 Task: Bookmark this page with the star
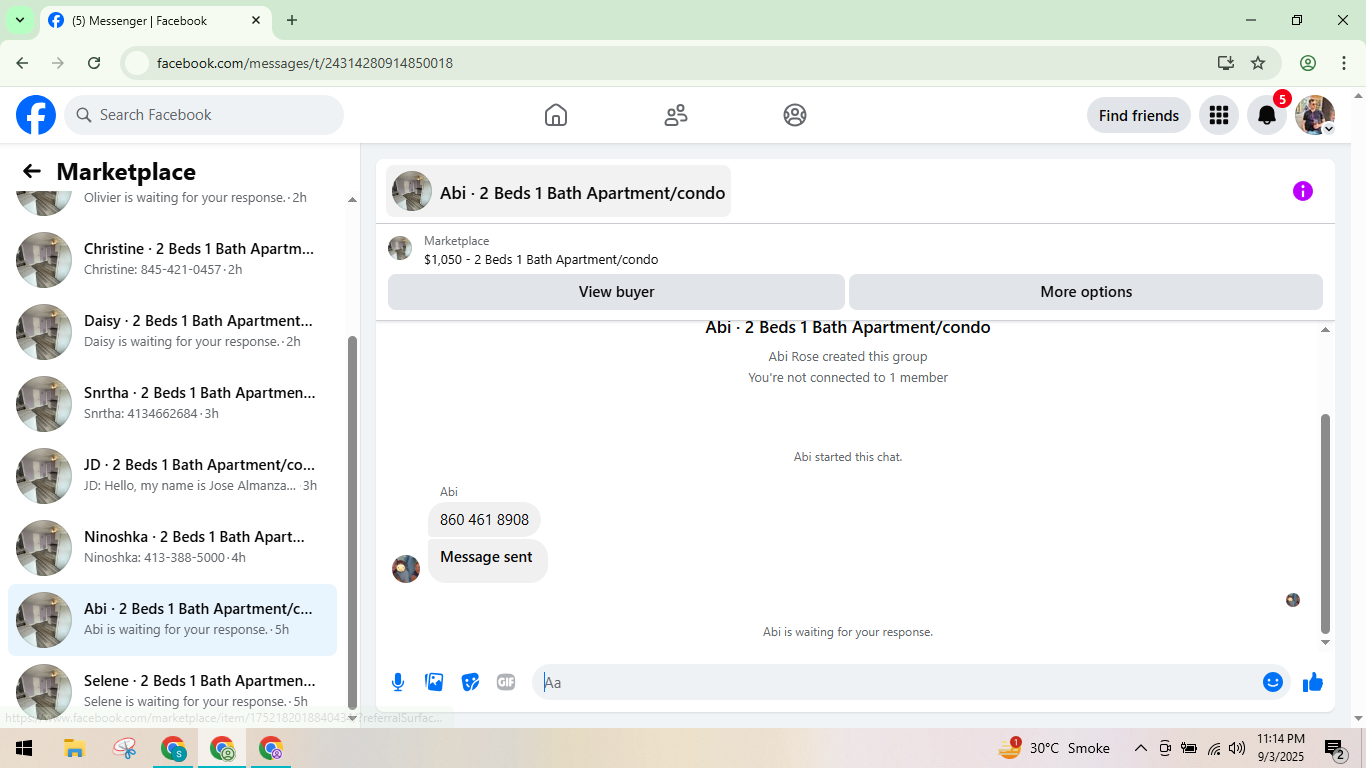(1258, 63)
